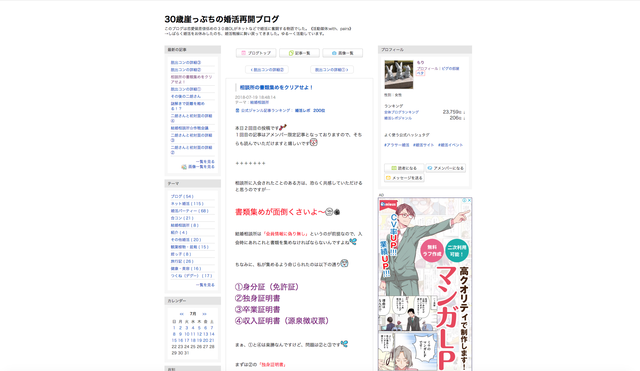Open sidebar recent post 相談所の書類集めをクリアせよ！
Viewport: 640px width, 371px height.
click(191, 79)
